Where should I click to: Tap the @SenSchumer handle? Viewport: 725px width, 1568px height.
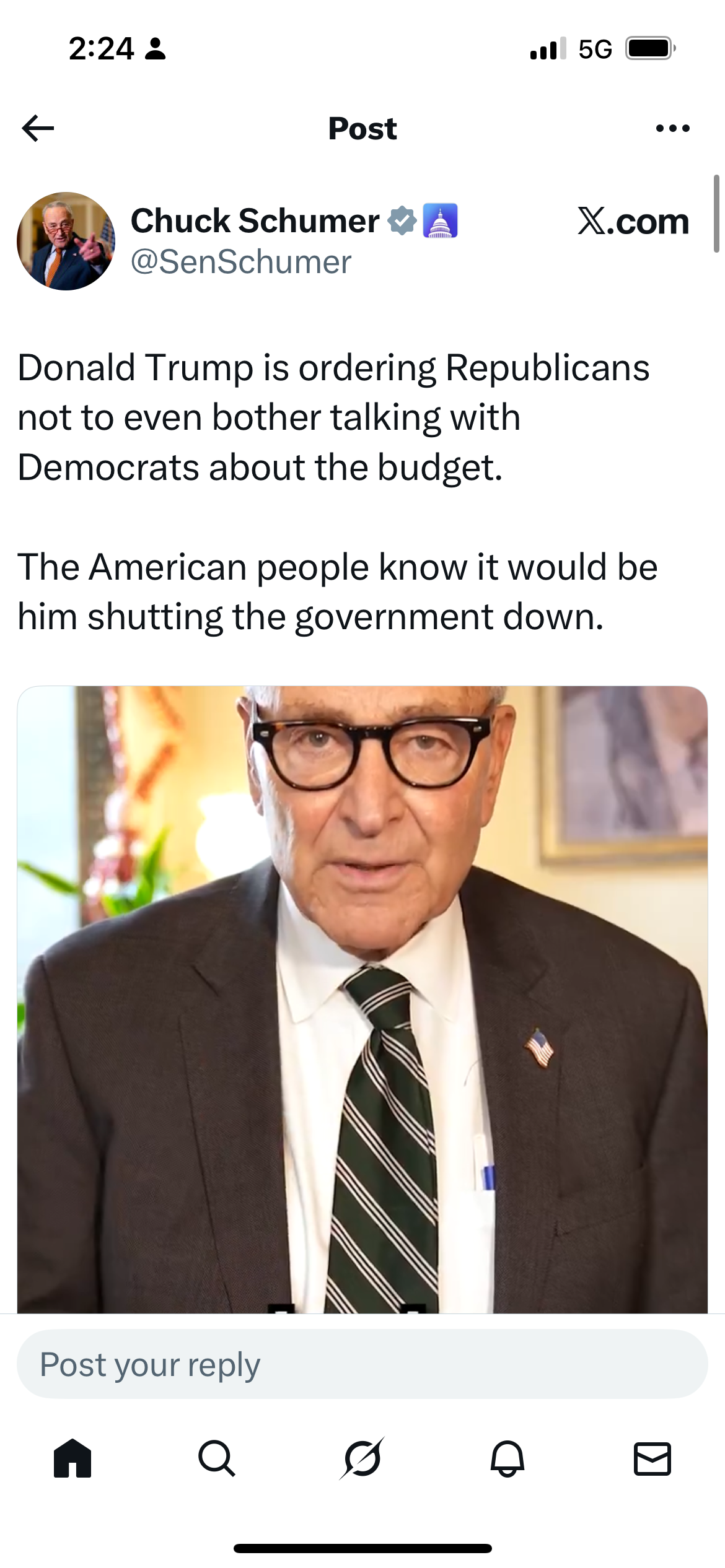[x=241, y=262]
